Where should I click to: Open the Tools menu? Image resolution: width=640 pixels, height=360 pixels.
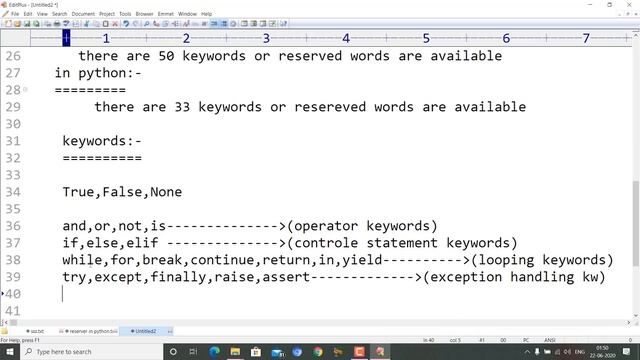(125, 14)
